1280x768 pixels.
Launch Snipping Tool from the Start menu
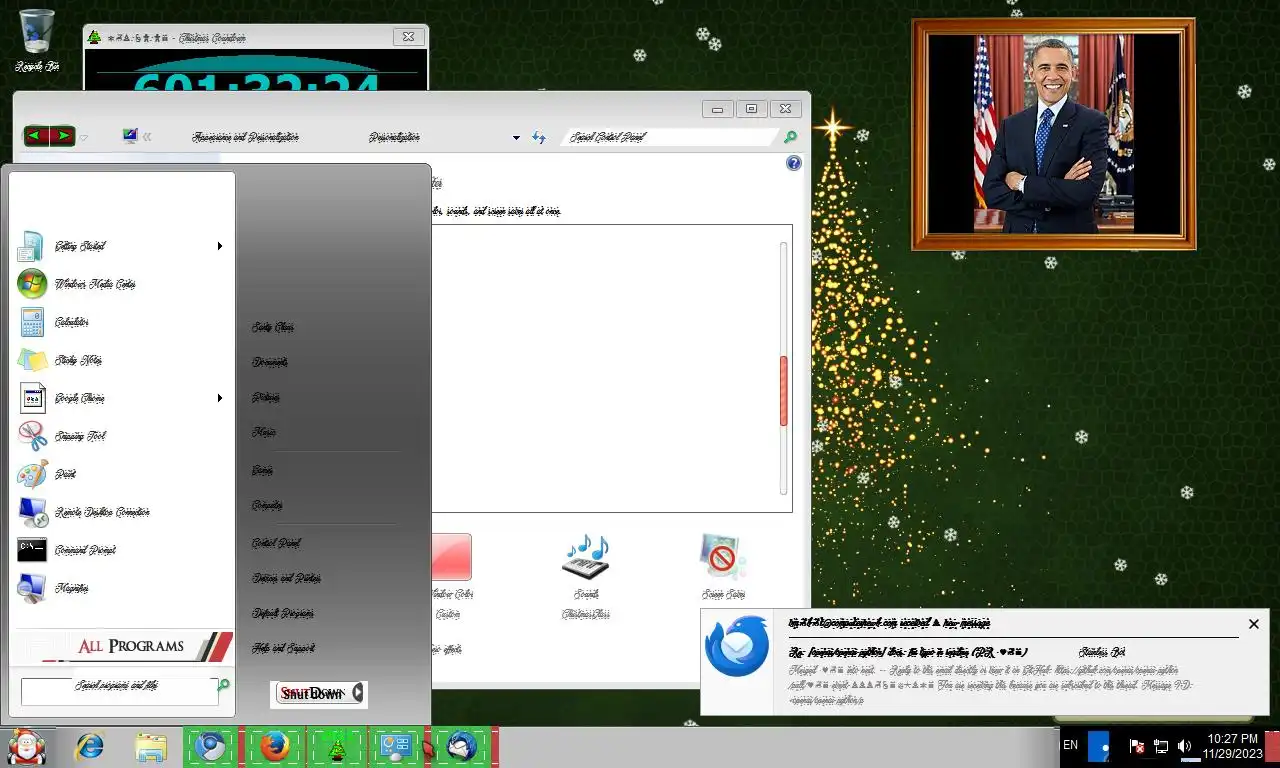coord(120,436)
